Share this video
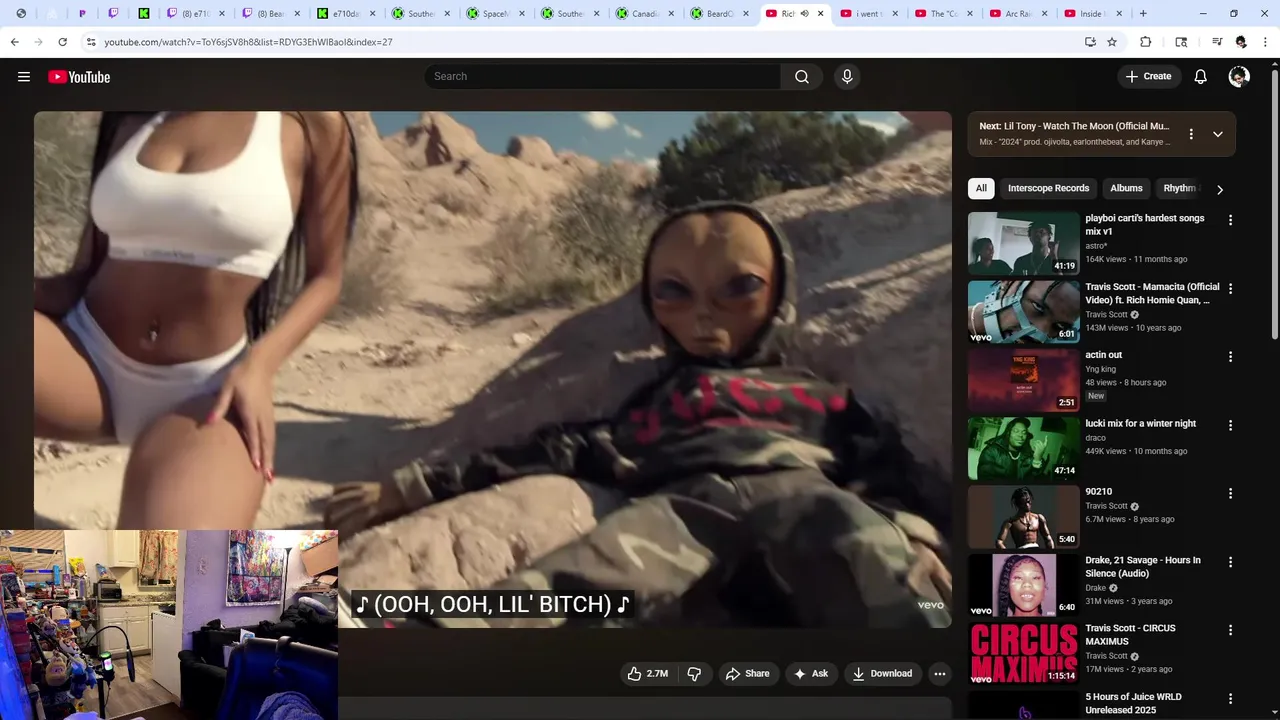This screenshot has height=720, width=1280. (747, 674)
